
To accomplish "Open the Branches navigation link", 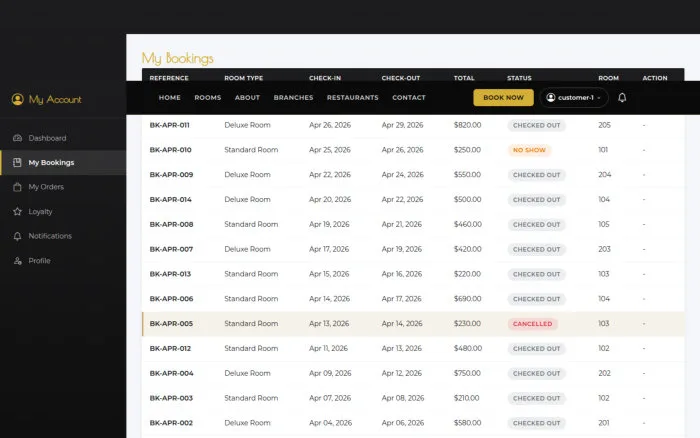I will coord(293,97).
